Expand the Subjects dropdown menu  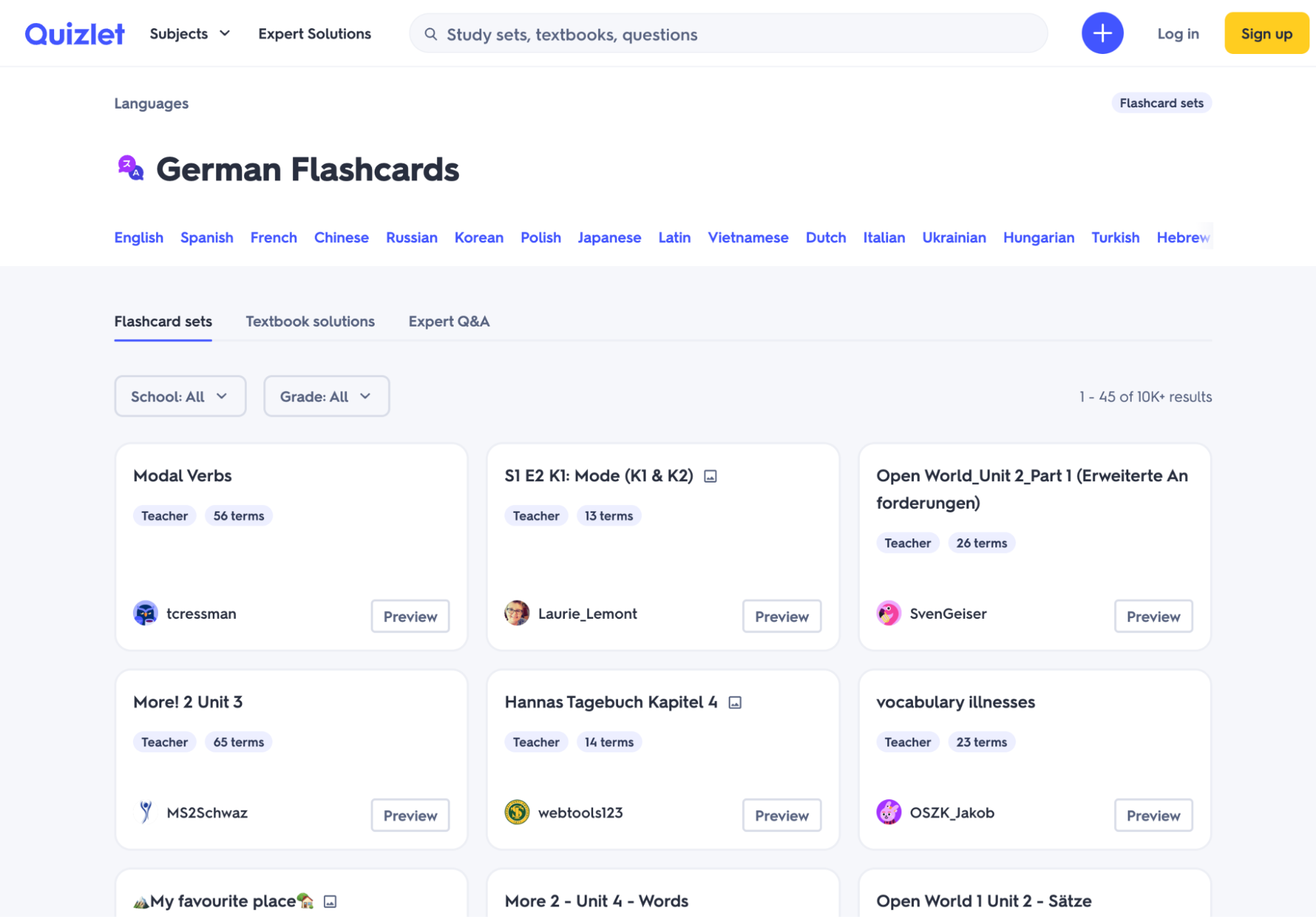pos(190,34)
